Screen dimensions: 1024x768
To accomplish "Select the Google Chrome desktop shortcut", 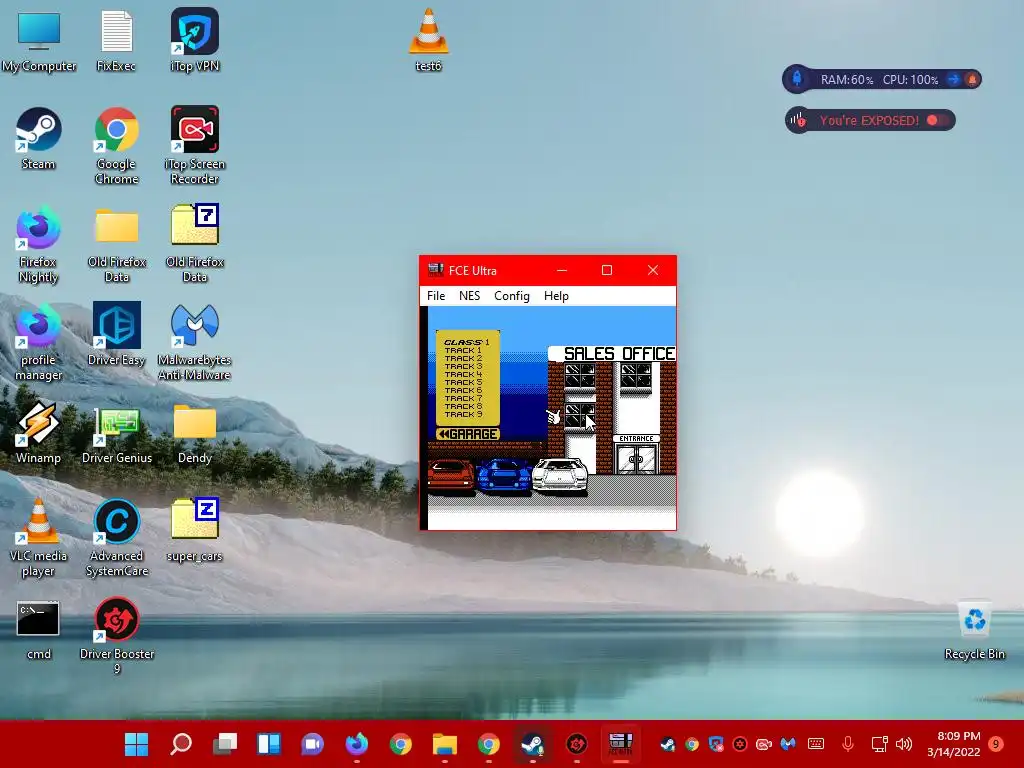I will (x=116, y=146).
